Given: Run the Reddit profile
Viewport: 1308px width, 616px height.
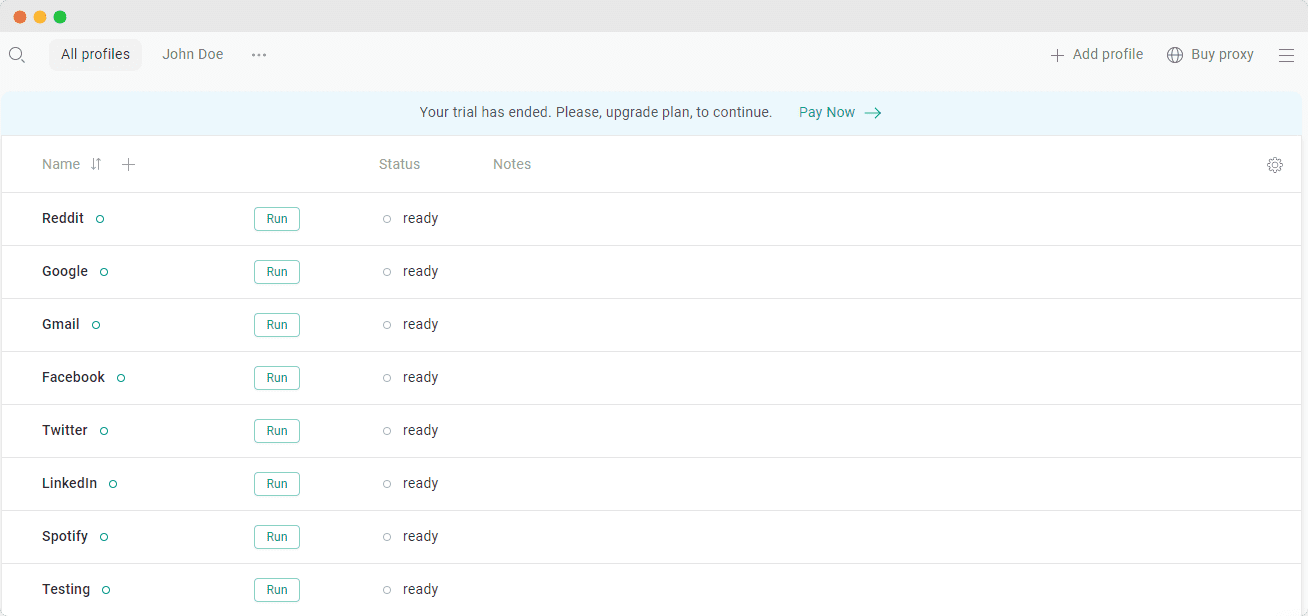Looking at the screenshot, I should (277, 219).
